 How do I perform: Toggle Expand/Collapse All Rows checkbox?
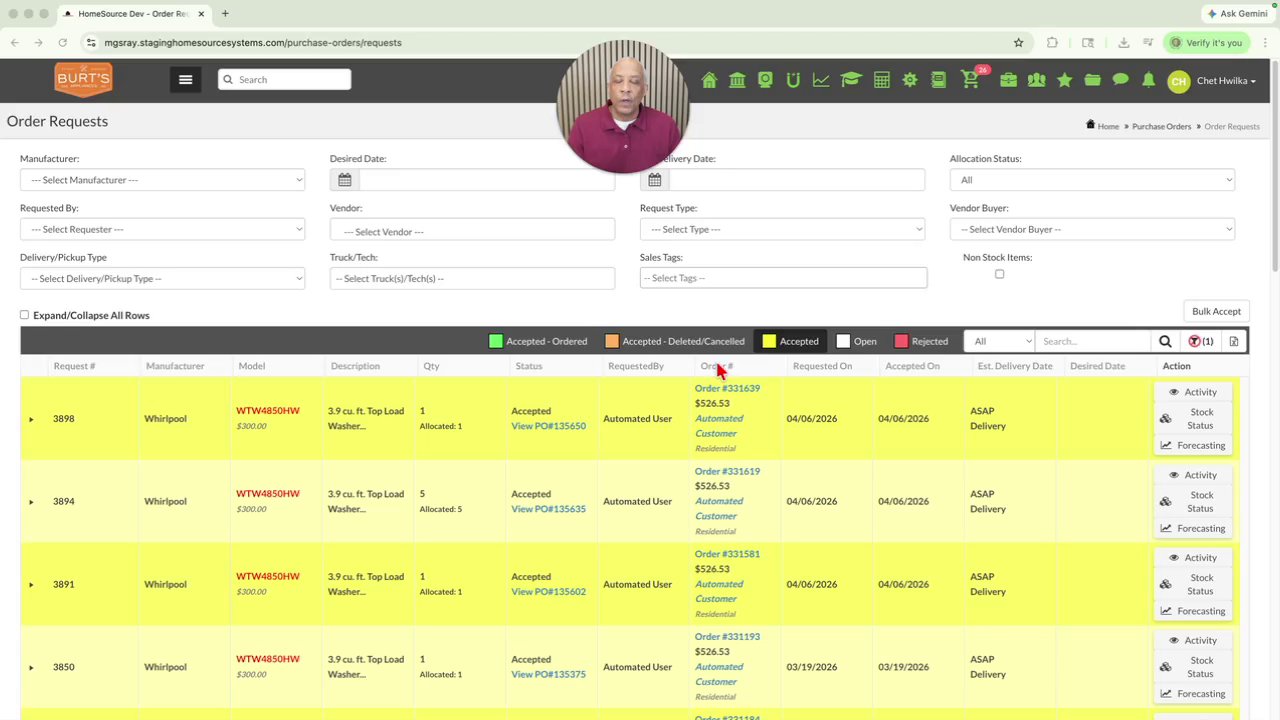24,315
